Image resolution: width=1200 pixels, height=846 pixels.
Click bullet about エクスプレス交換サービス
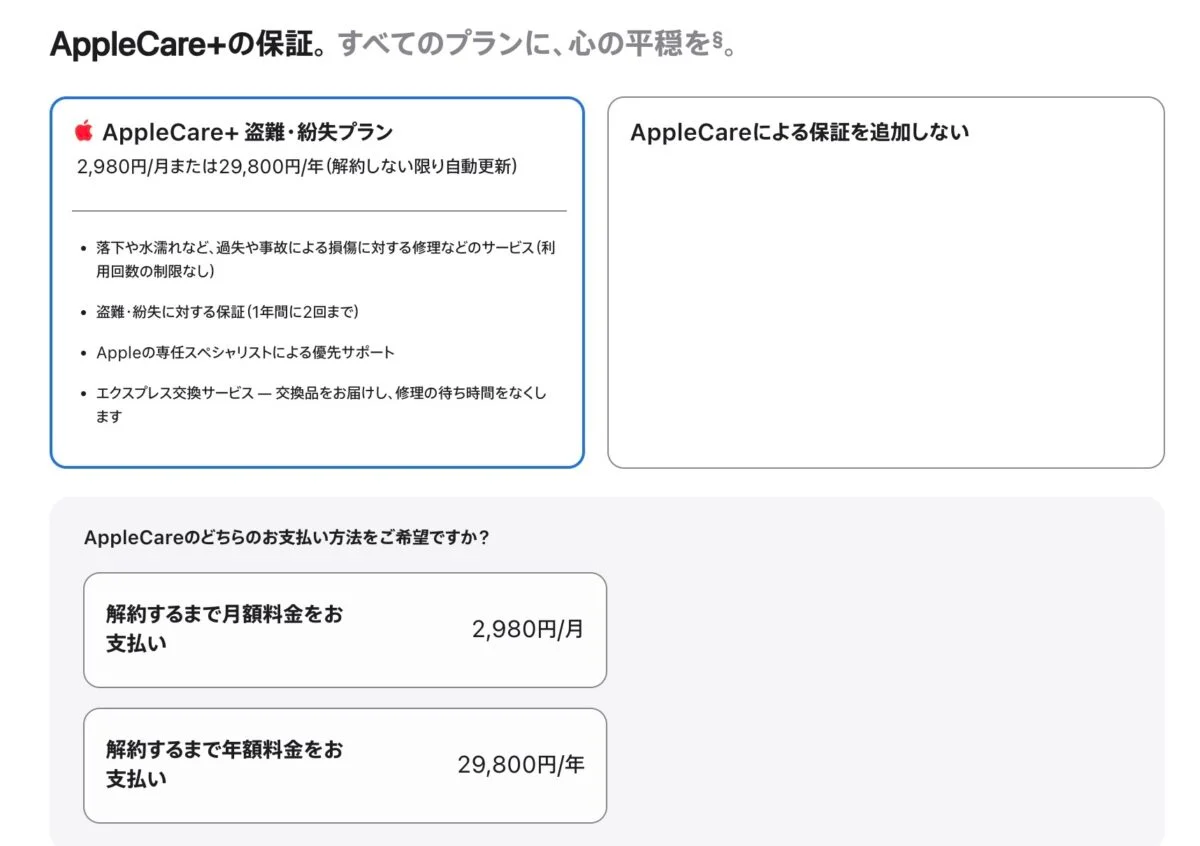pos(322,405)
